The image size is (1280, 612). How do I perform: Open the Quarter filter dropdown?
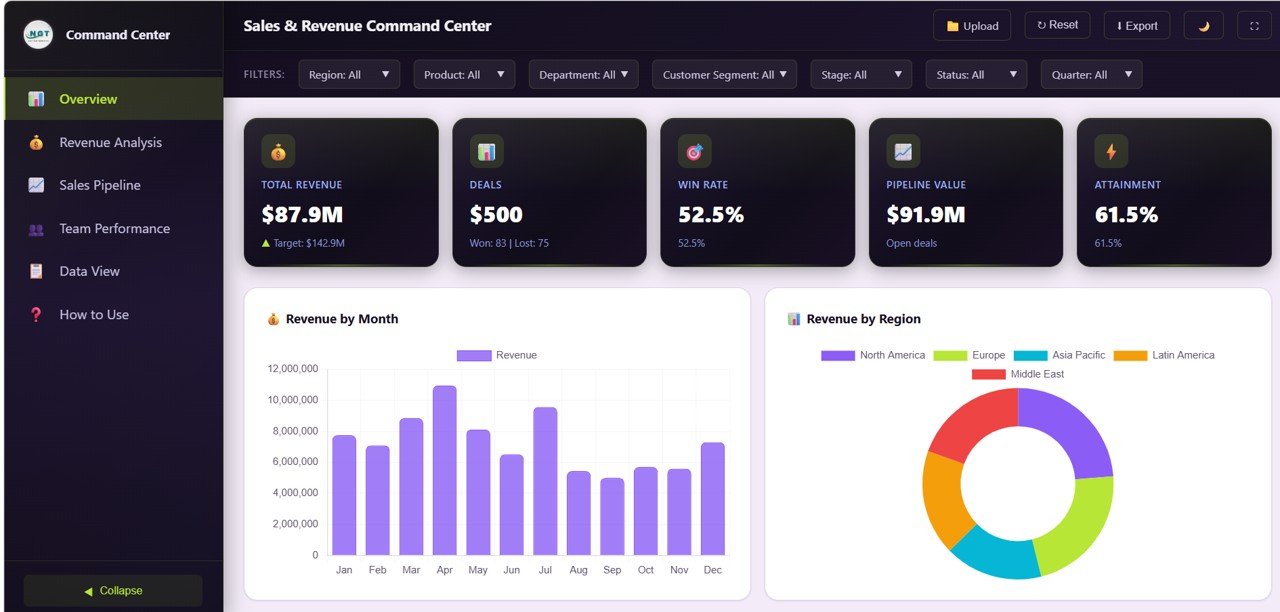[x=1091, y=74]
